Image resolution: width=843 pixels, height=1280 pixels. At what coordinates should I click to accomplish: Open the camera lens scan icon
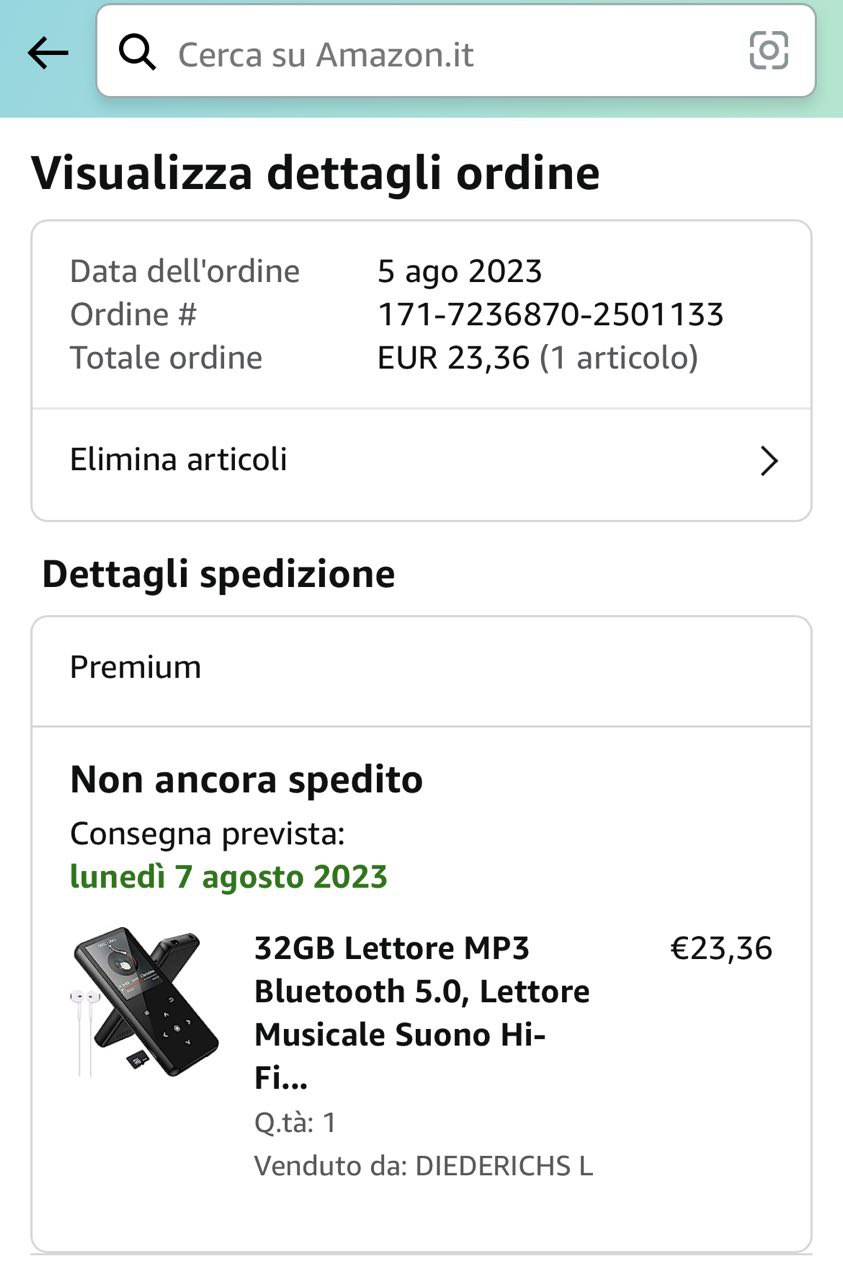click(768, 51)
